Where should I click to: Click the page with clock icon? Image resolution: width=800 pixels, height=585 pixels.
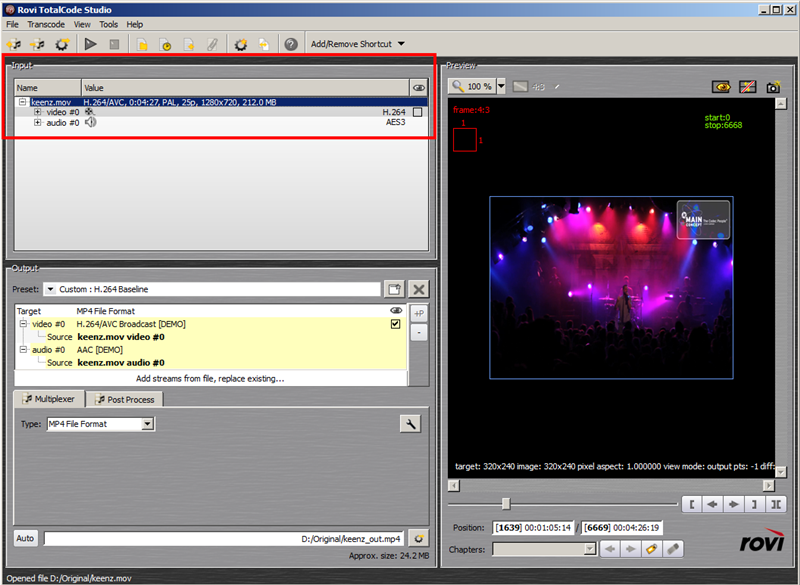[165, 44]
